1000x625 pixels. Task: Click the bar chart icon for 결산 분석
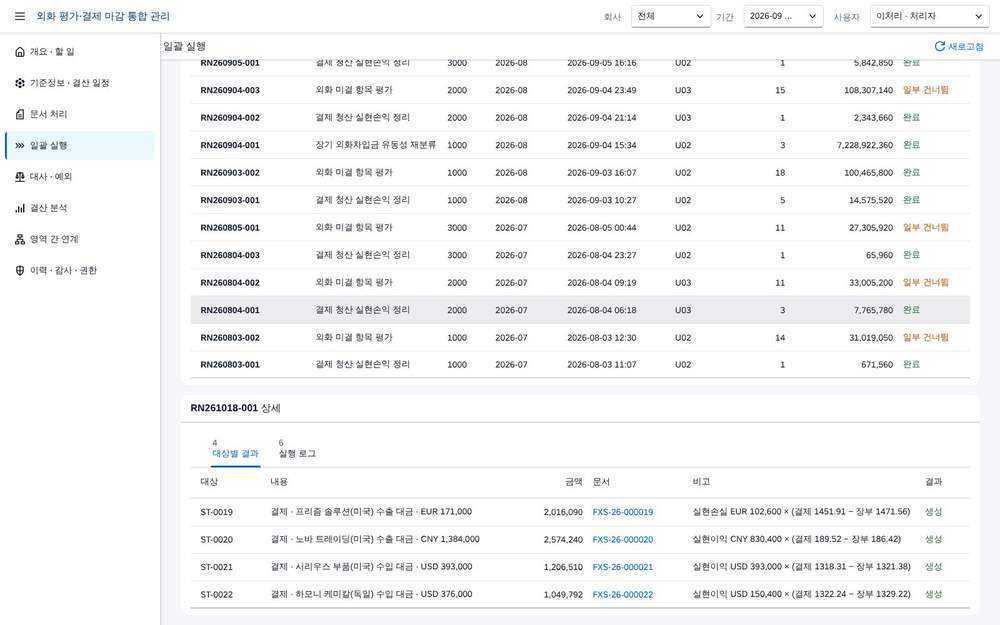click(x=20, y=208)
